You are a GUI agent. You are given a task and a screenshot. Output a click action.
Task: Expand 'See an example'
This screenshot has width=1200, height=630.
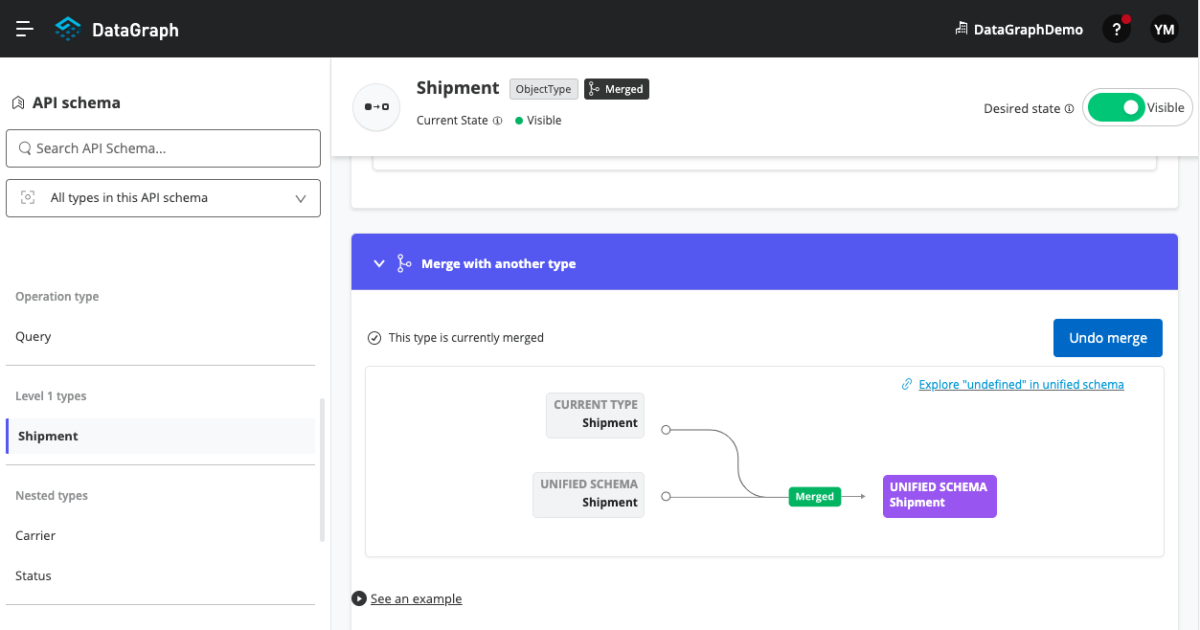(416, 598)
